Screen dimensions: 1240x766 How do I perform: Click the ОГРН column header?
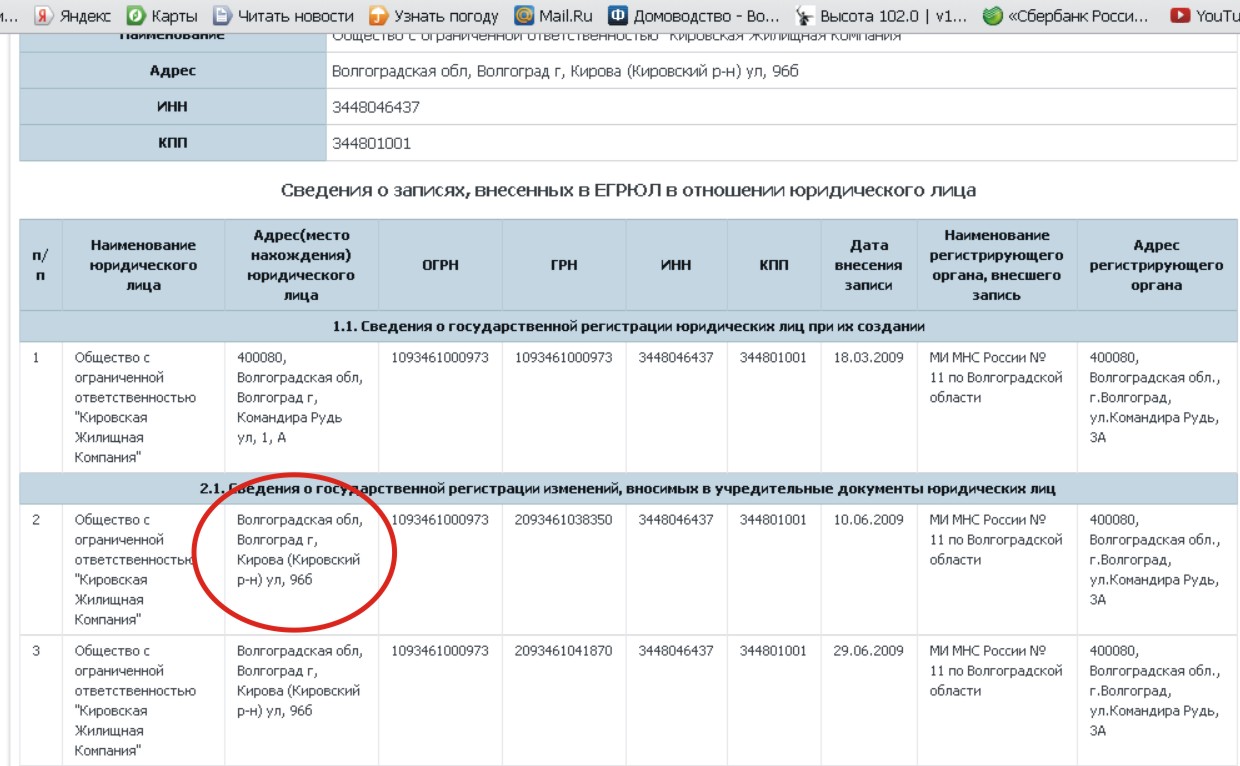tap(440, 265)
